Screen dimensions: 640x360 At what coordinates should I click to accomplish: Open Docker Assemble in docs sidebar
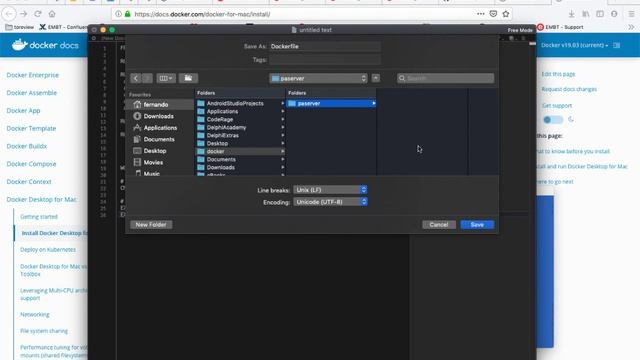[32, 93]
